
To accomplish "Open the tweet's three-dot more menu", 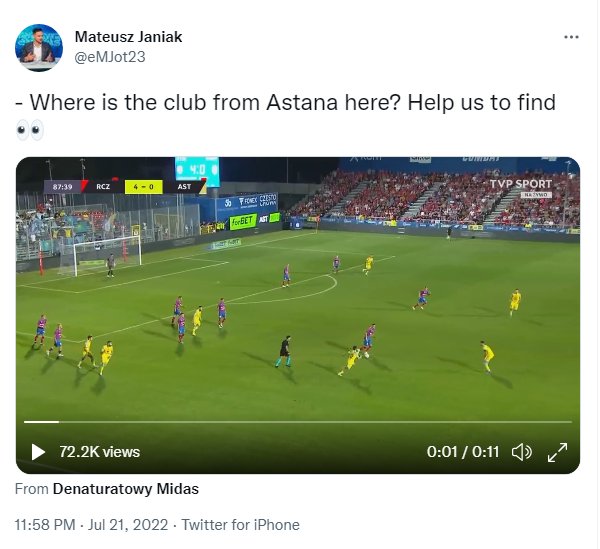I will point(571,37).
